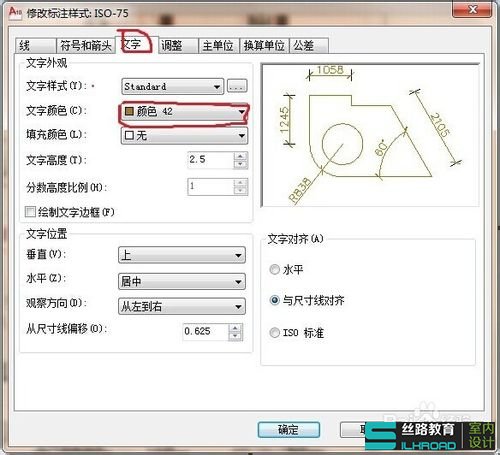Image resolution: width=500 pixels, height=455 pixels.
Task: Decrease 分数高度比例 with the down arrow
Action: pos(240,191)
